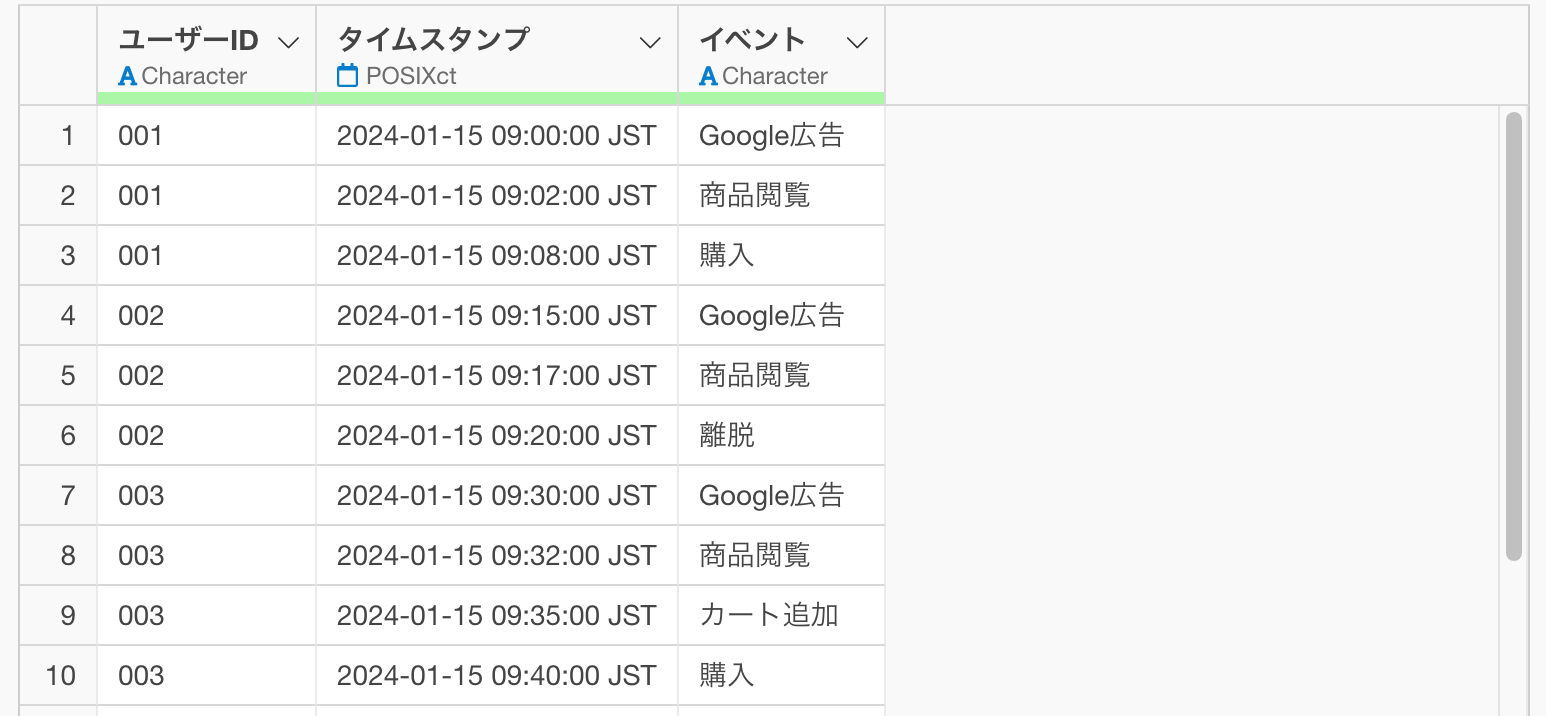Click 商品閲覧 cell in row 5
Viewport: 1546px width, 716px height.
754,375
